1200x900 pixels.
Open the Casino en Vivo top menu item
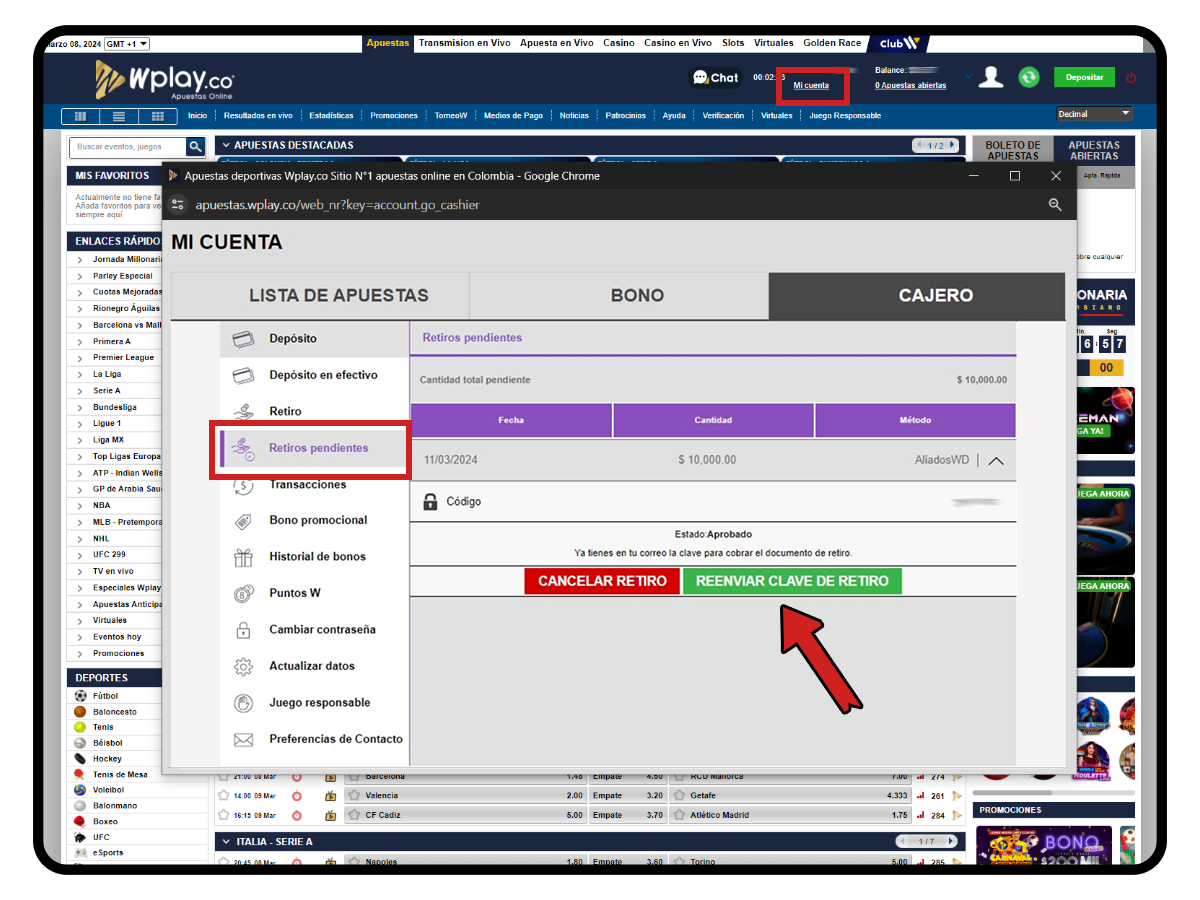[x=678, y=43]
